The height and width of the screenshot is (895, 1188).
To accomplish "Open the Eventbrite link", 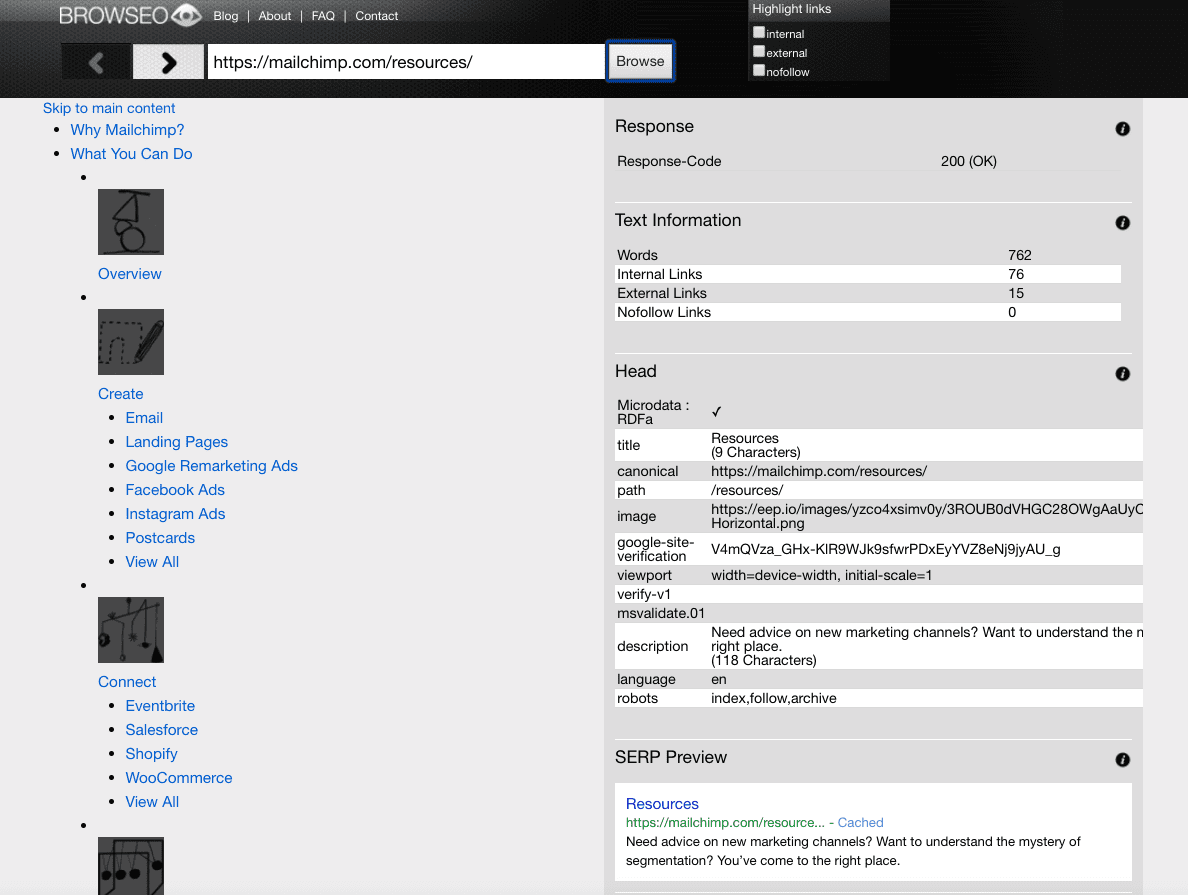I will [x=160, y=706].
